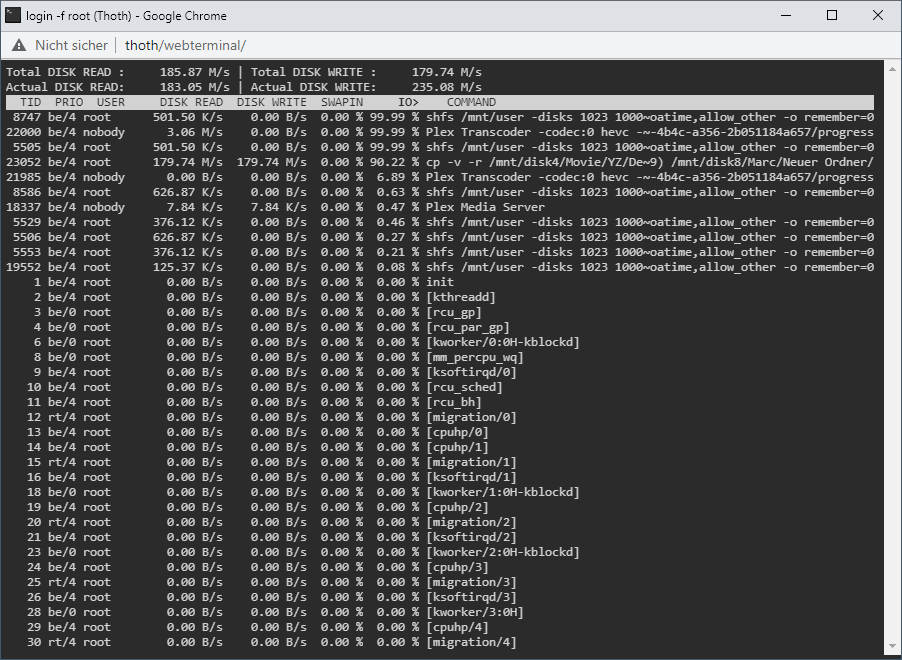This screenshot has height=660, width=902.
Task: Click the [cpuhp/0] process entry
Action: point(457,432)
